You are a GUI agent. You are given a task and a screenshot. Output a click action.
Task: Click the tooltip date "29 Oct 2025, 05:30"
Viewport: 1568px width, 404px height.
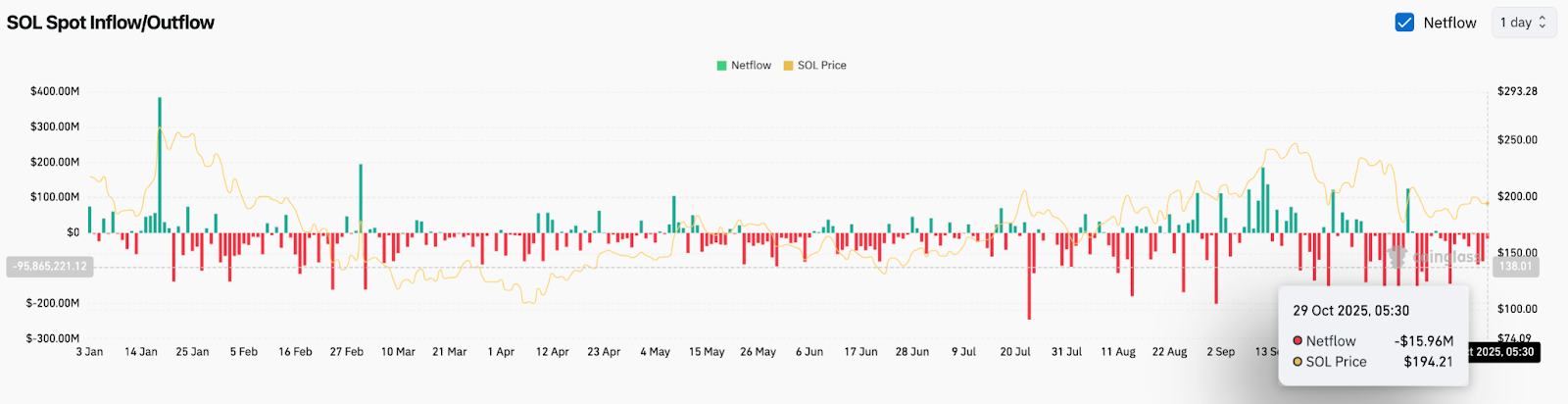click(x=1350, y=311)
